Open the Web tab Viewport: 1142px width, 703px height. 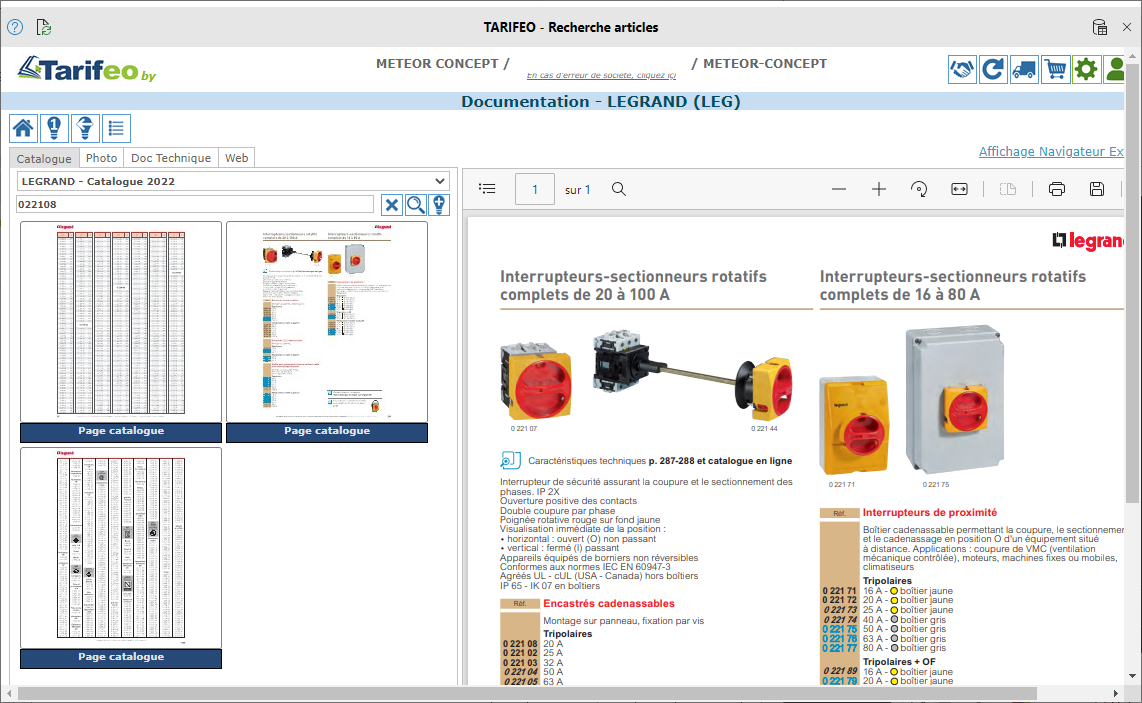click(237, 158)
